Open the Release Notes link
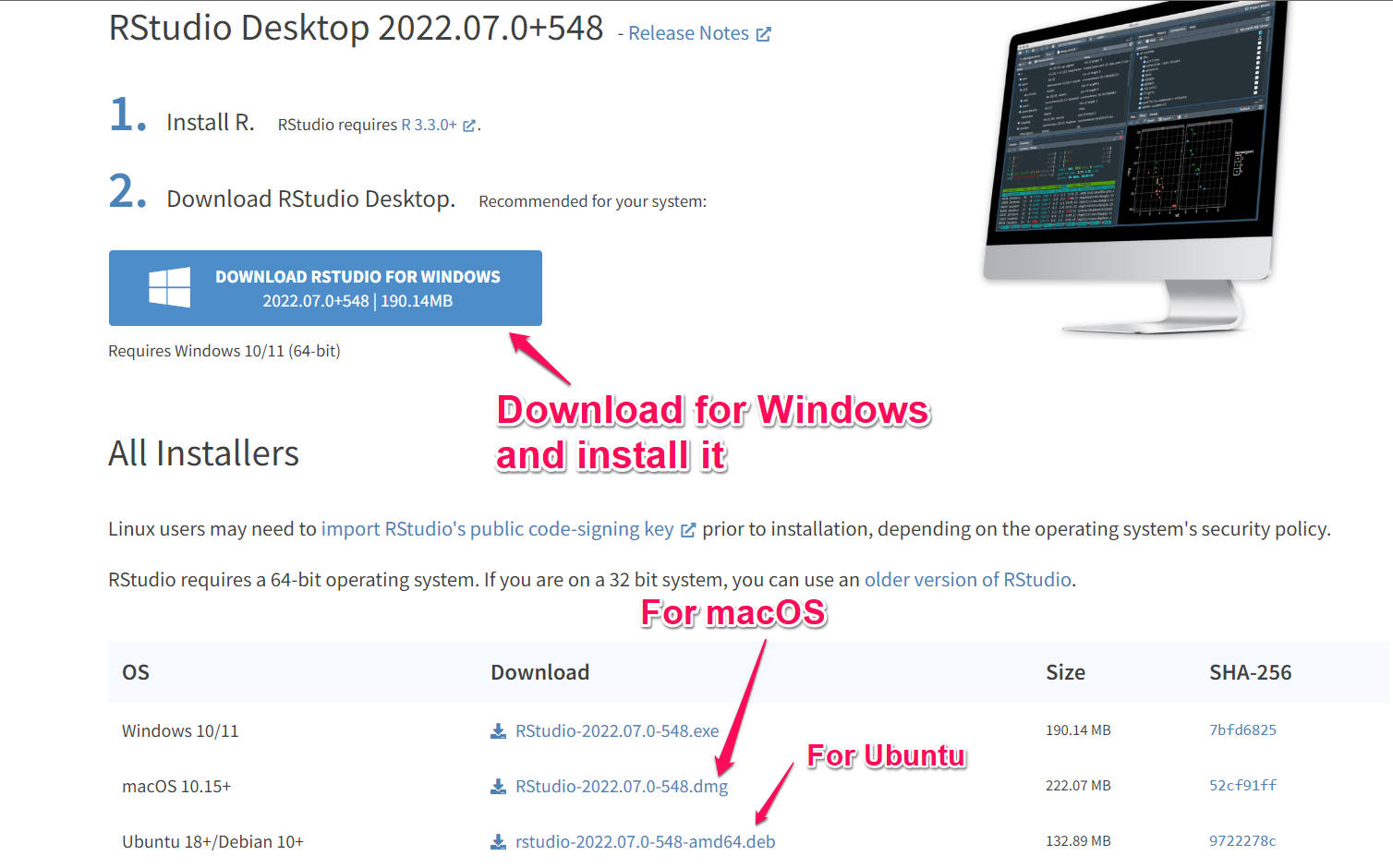 [688, 33]
